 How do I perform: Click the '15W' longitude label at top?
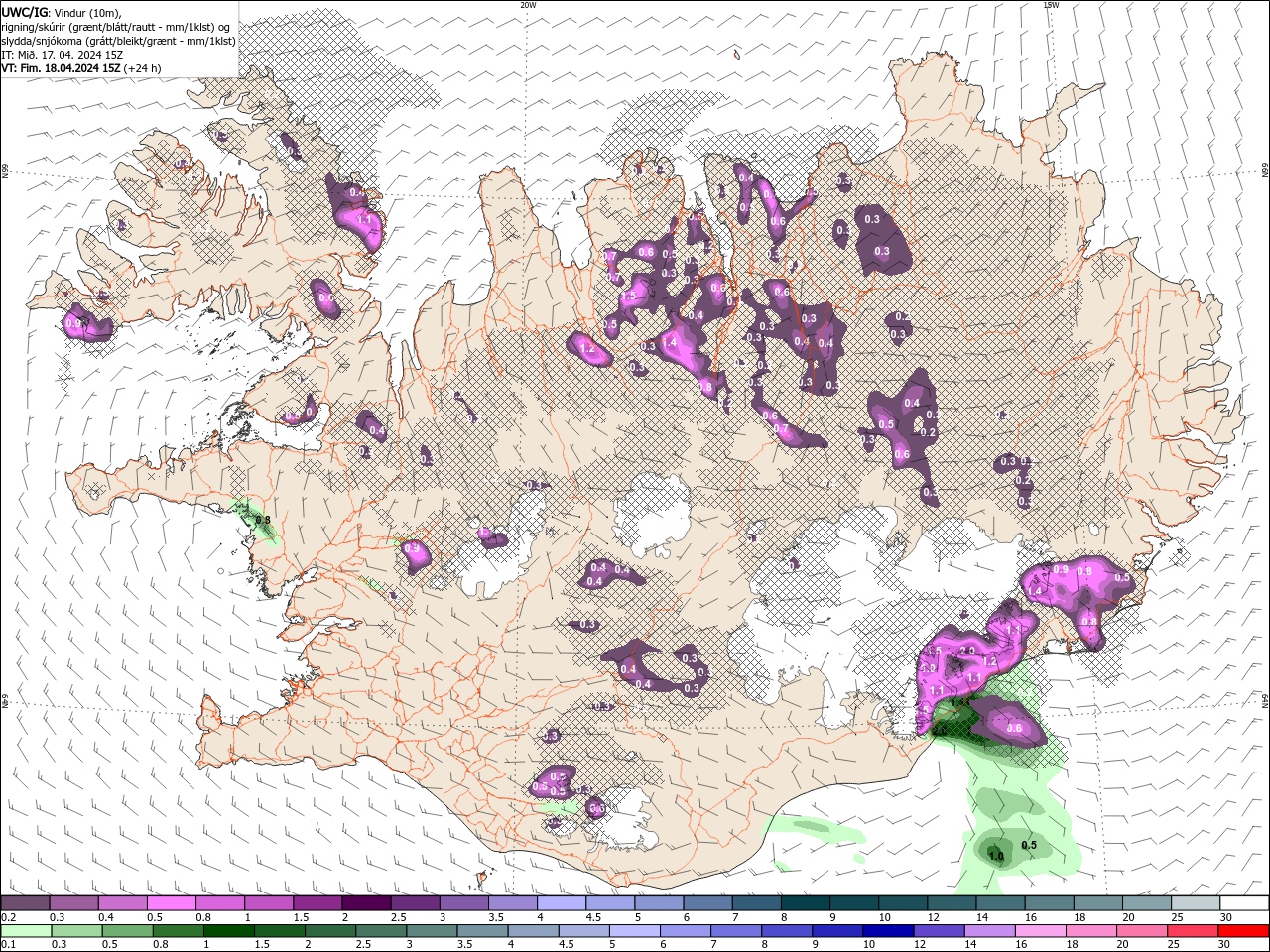tap(1051, 5)
